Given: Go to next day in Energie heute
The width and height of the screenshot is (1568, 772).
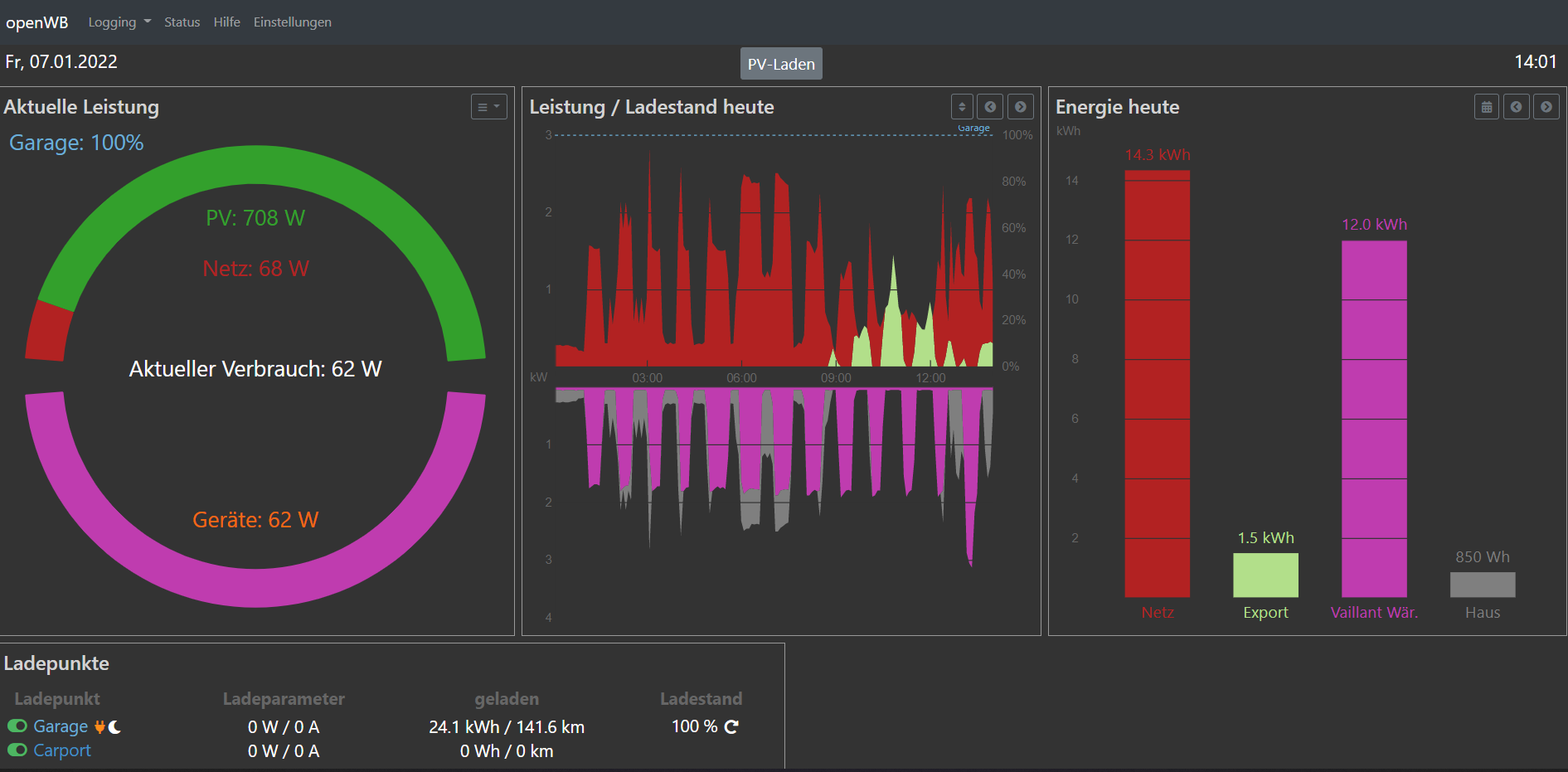Looking at the screenshot, I should 1546,107.
